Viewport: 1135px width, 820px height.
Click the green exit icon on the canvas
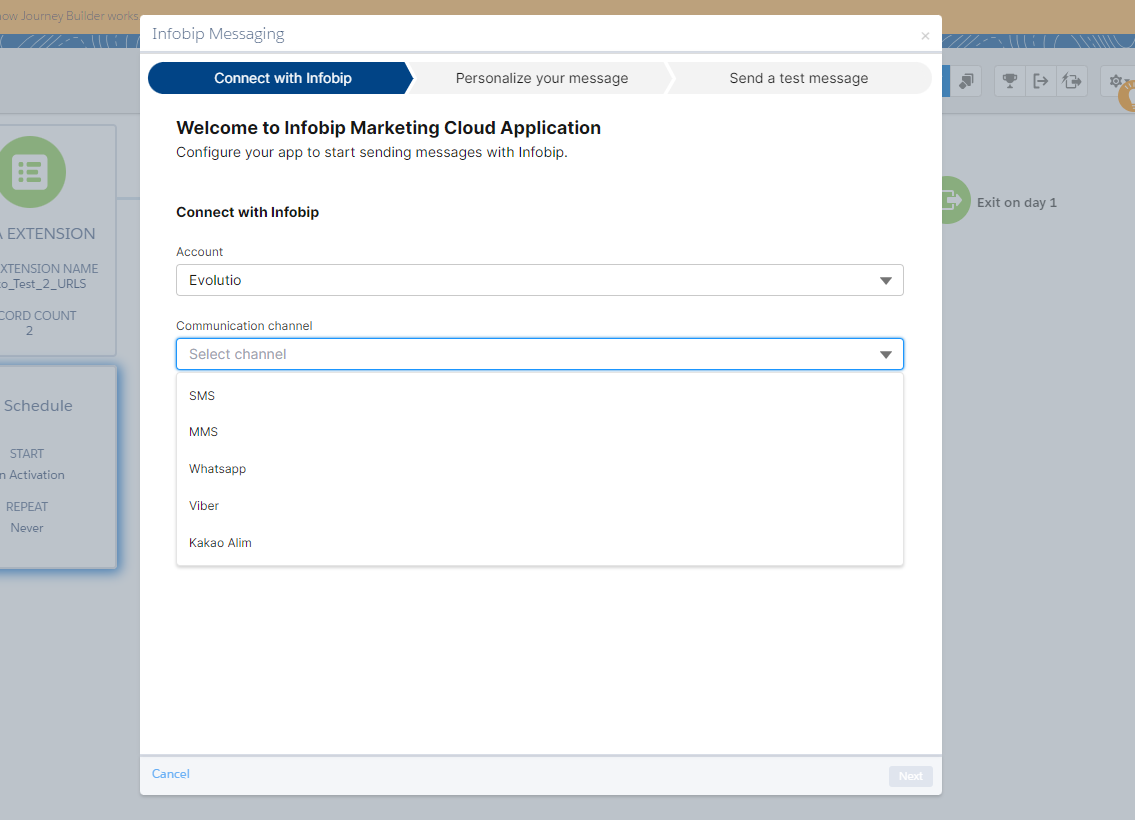coord(955,200)
